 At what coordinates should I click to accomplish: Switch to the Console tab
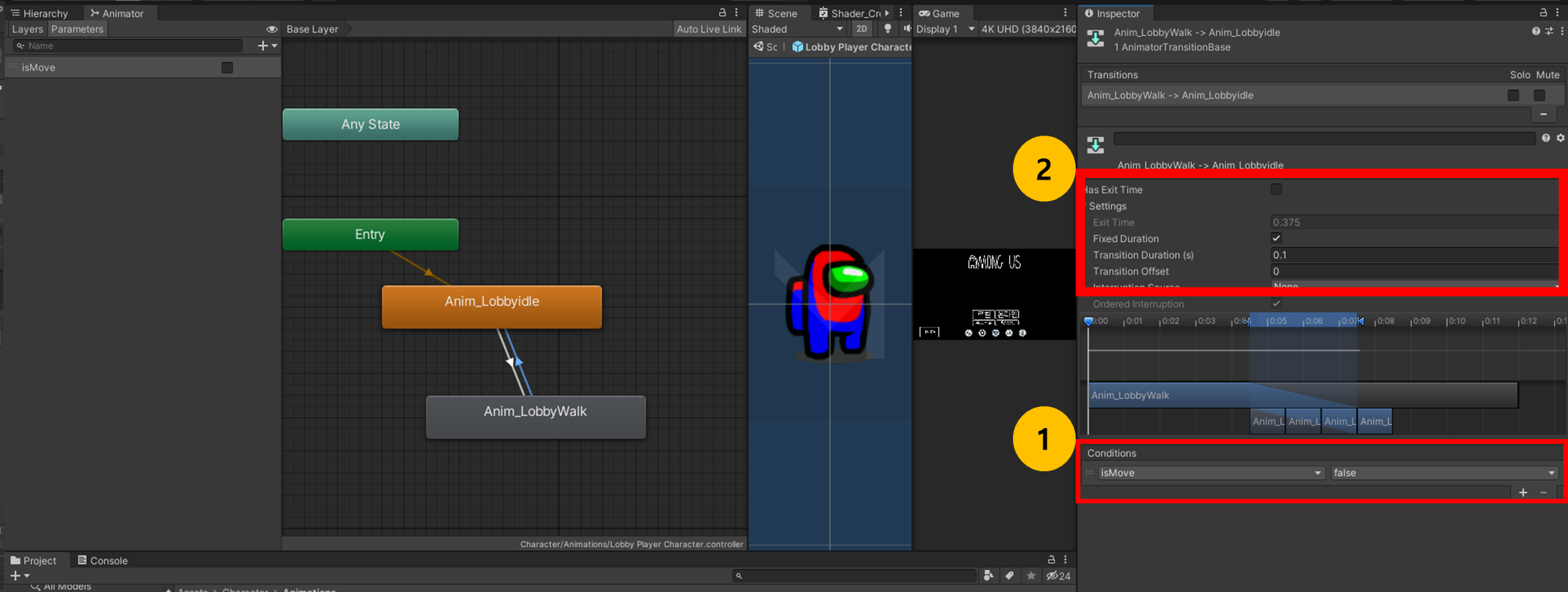[102, 561]
